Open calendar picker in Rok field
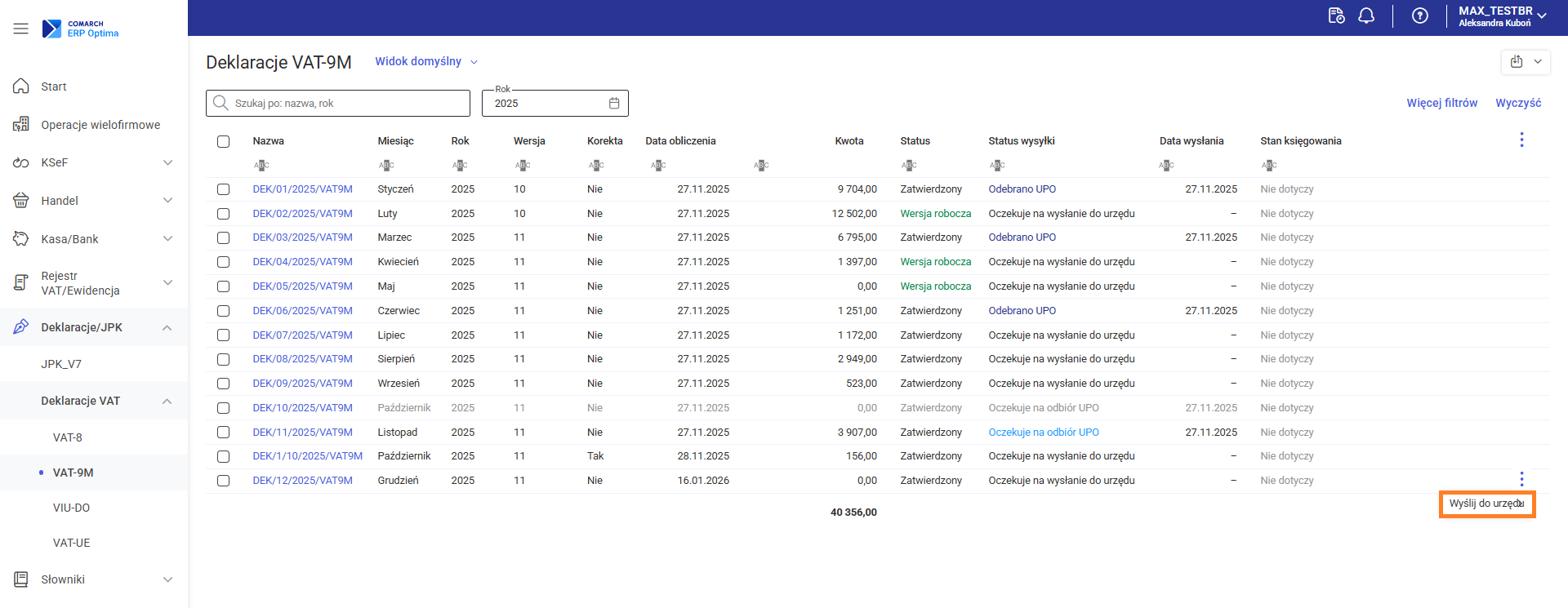Image resolution: width=1568 pixels, height=608 pixels. (x=614, y=104)
